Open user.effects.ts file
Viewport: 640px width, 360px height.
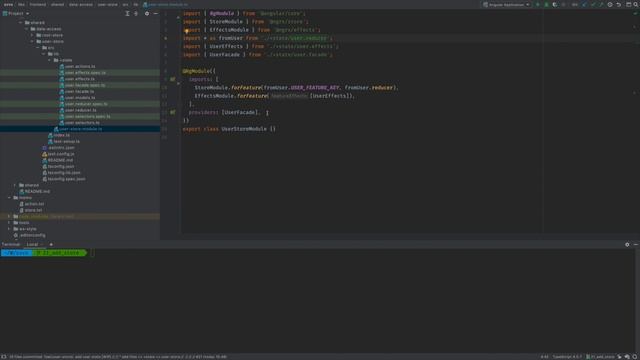click(x=77, y=79)
